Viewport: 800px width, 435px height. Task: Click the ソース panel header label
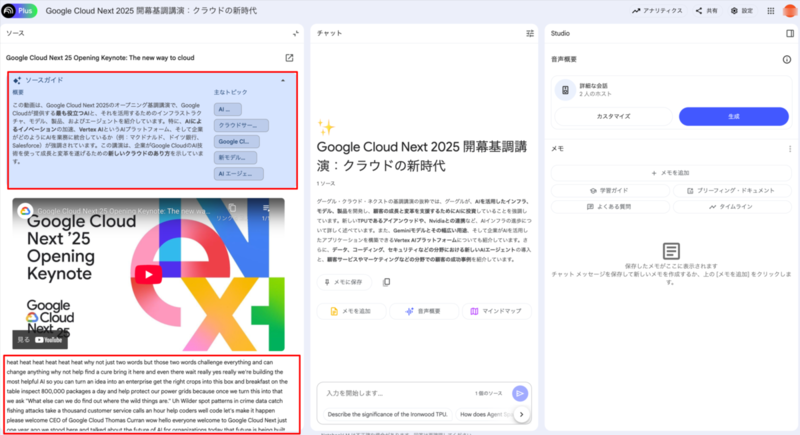click(x=15, y=33)
